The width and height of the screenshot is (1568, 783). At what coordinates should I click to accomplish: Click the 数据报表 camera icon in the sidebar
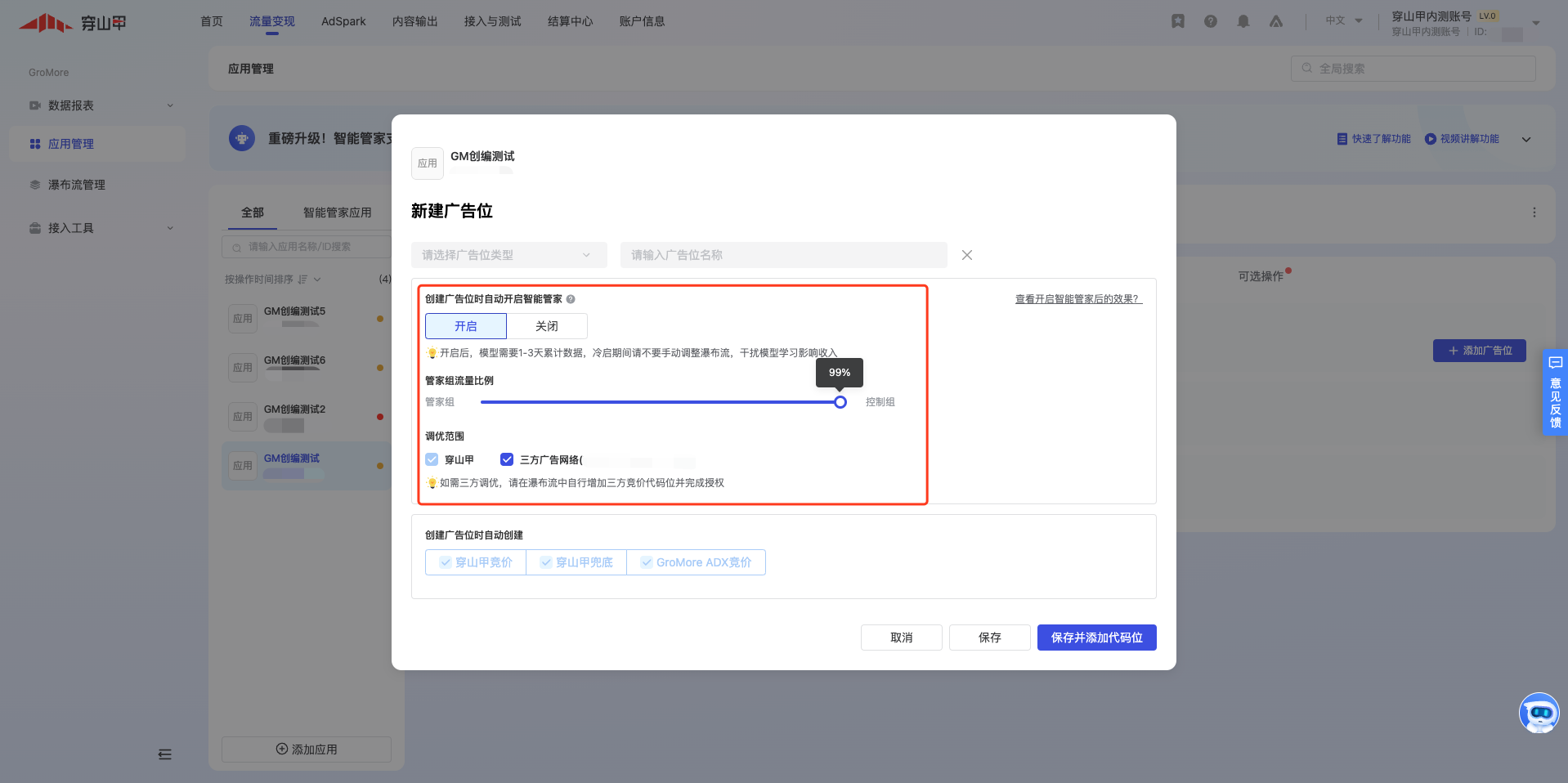pyautogui.click(x=35, y=105)
